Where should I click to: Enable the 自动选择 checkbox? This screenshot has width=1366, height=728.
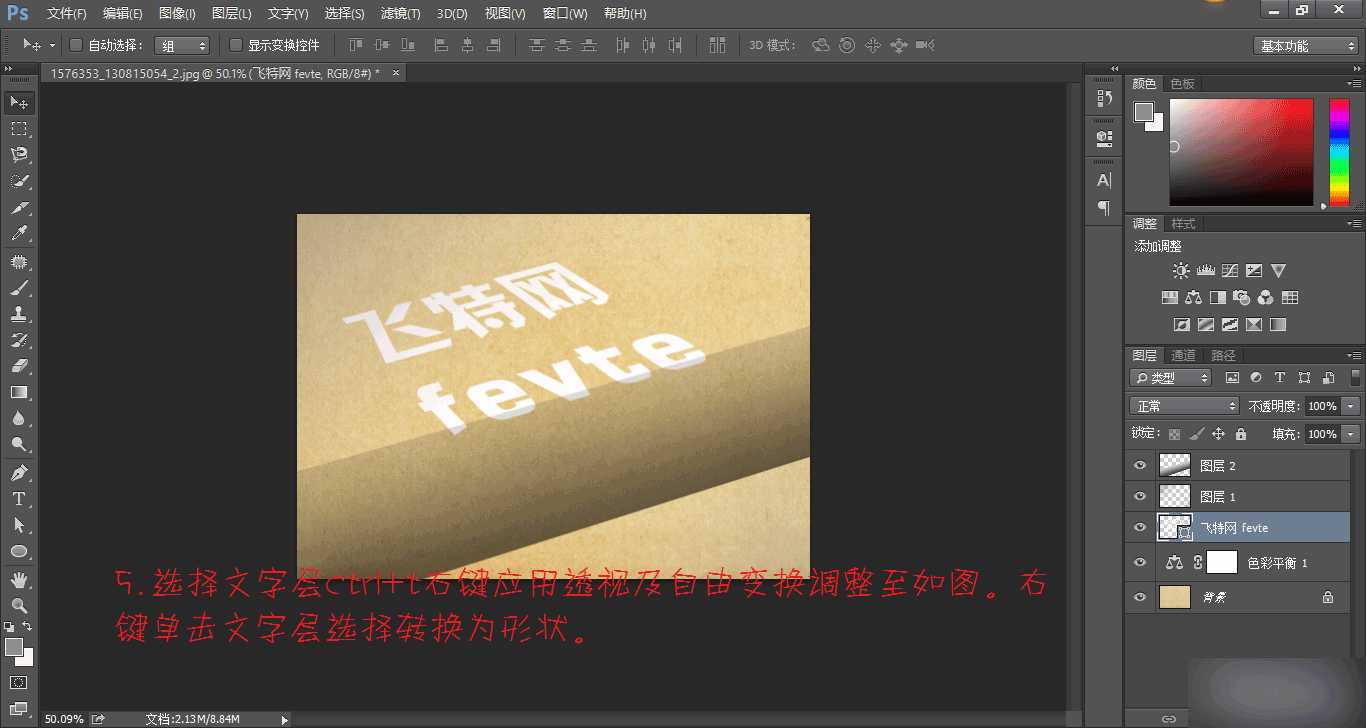75,45
